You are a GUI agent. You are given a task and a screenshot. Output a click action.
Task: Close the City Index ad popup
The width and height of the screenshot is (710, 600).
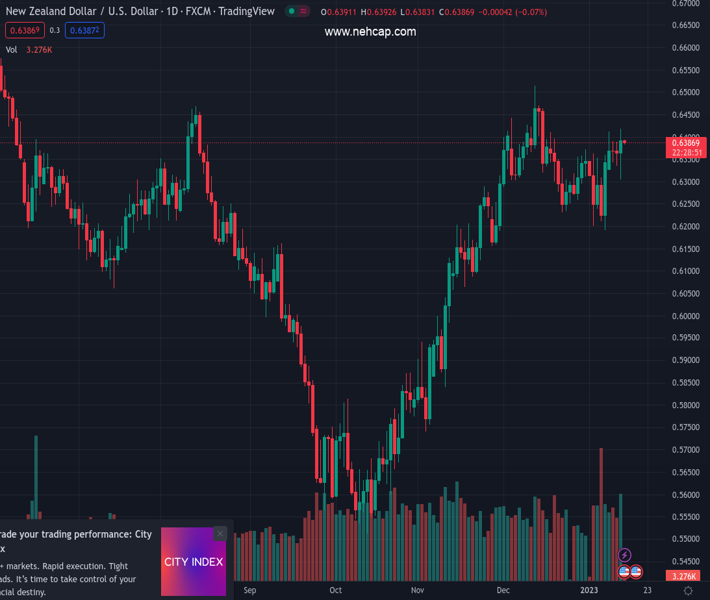pos(220,534)
